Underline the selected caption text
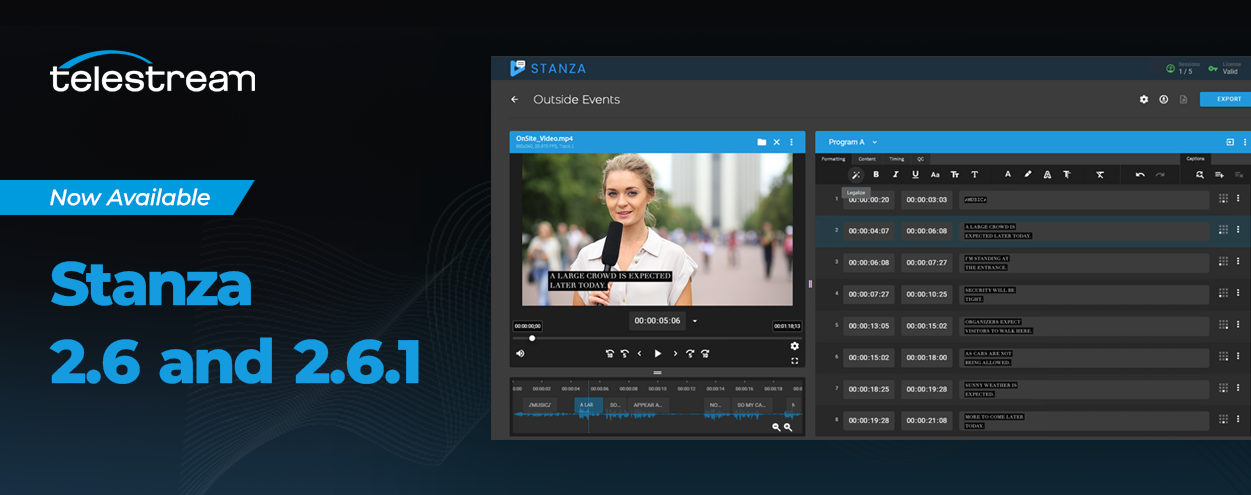The height and width of the screenshot is (495, 1251). (x=915, y=175)
